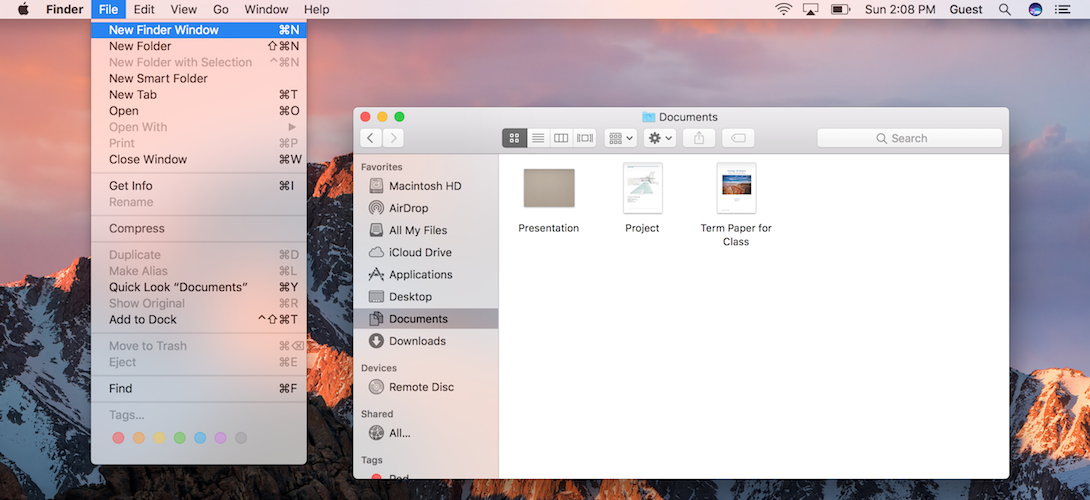The width and height of the screenshot is (1090, 500).
Task: Click the Share toolbar button
Action: [699, 138]
